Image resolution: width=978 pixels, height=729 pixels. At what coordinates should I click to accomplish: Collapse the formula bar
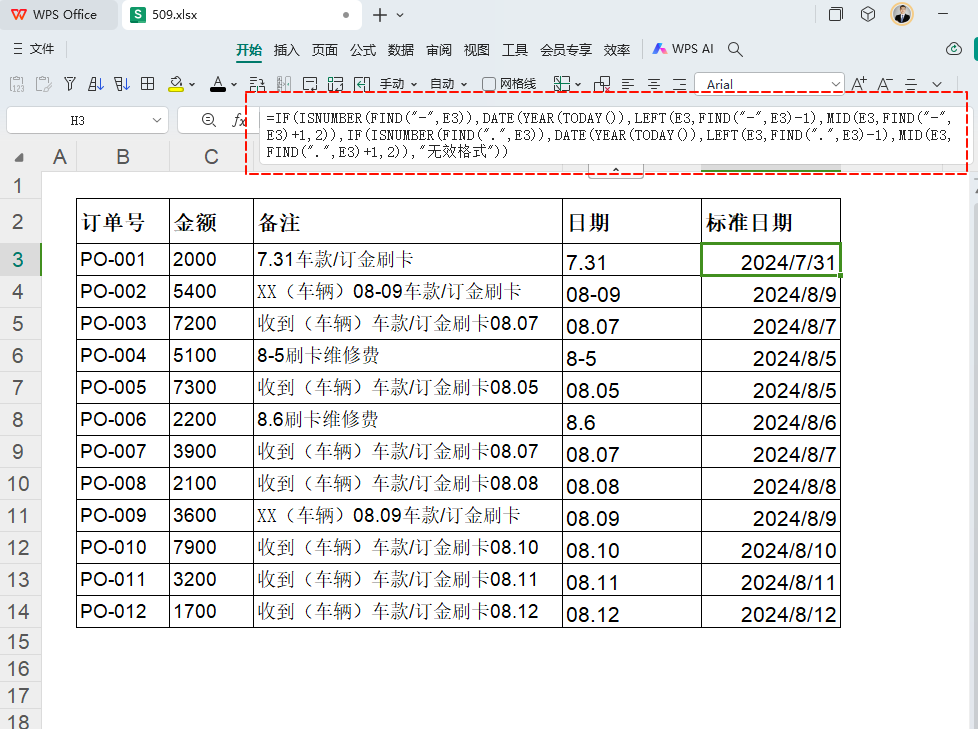pyautogui.click(x=616, y=171)
